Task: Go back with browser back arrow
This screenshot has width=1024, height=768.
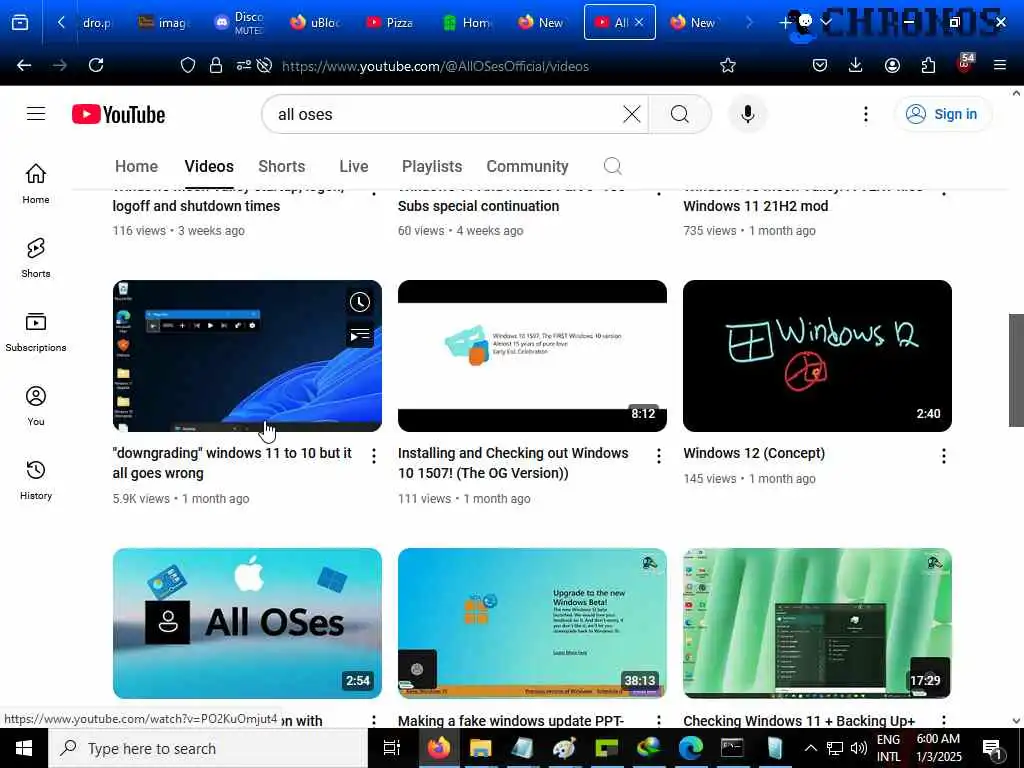Action: 24,65
